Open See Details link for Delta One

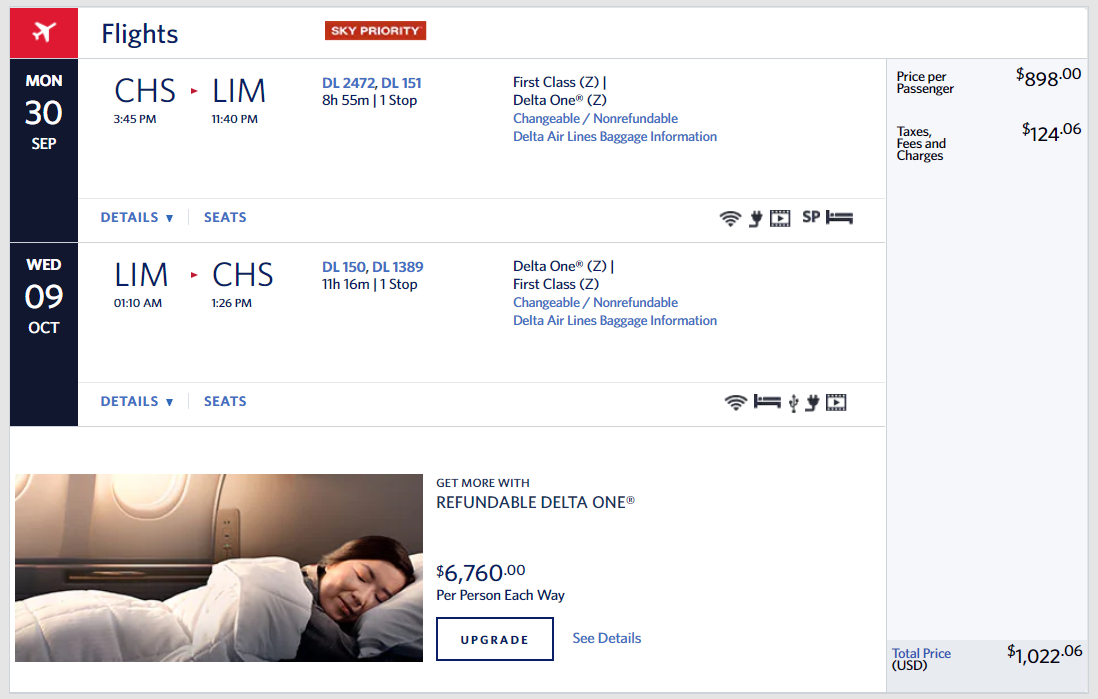[x=606, y=638]
